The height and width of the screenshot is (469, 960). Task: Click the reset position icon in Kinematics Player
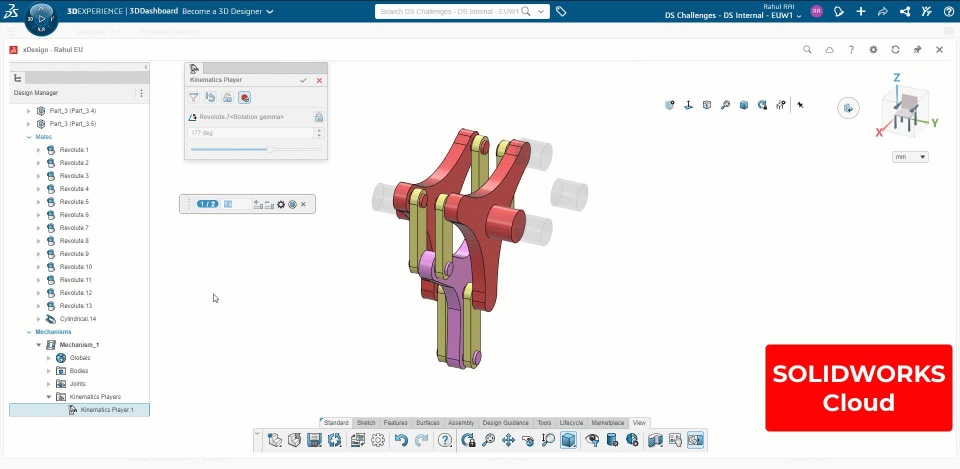click(x=210, y=97)
